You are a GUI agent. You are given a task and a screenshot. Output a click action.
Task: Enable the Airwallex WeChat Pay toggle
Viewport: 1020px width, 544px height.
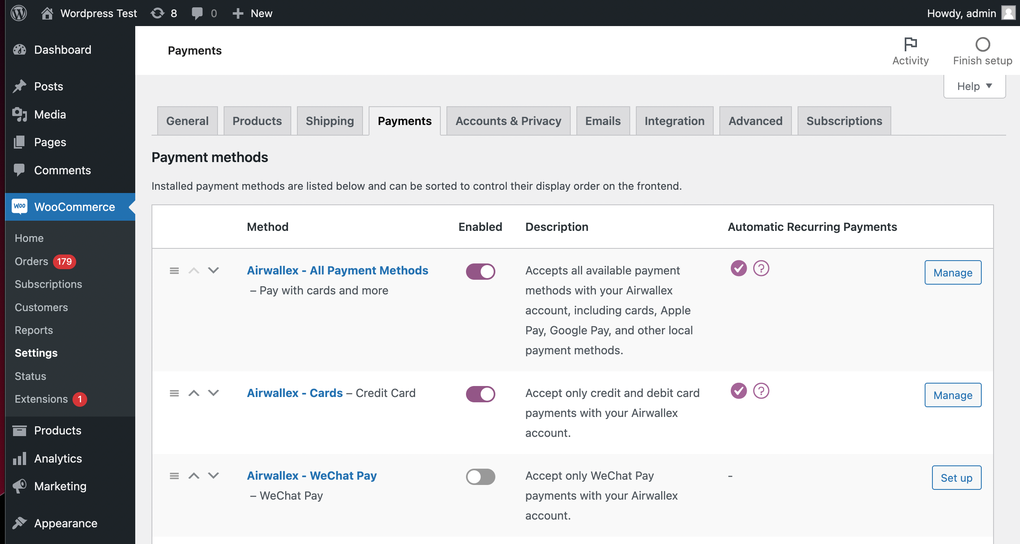pos(480,477)
